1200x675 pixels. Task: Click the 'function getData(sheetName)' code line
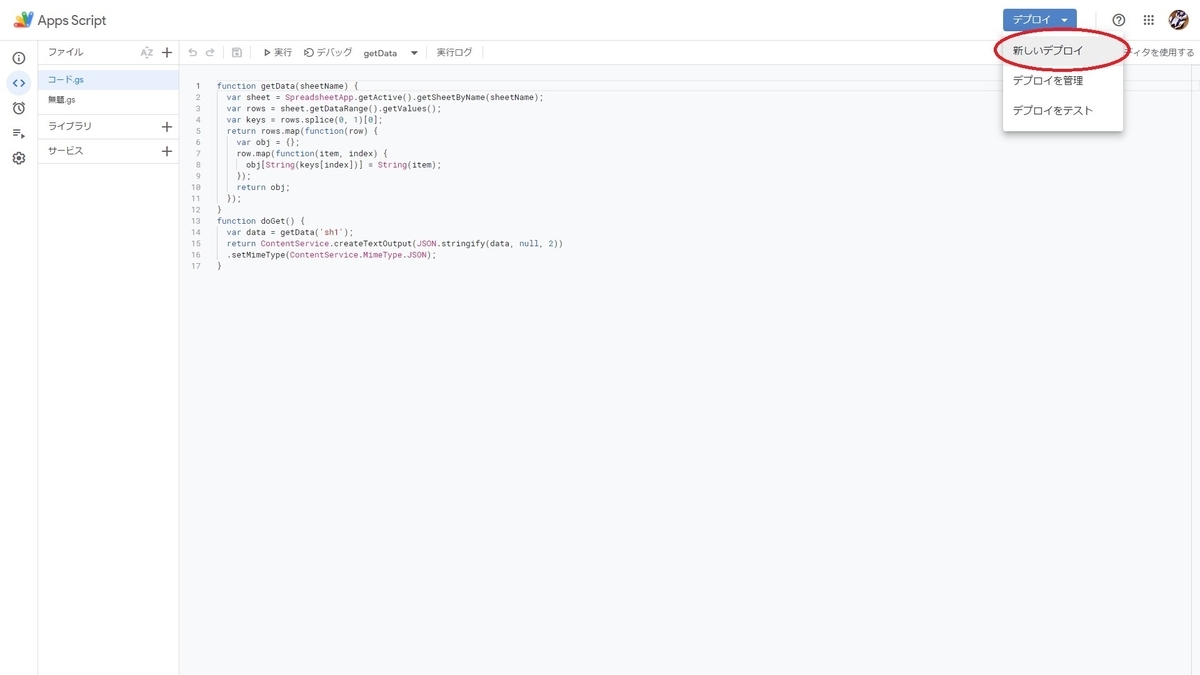[287, 86]
